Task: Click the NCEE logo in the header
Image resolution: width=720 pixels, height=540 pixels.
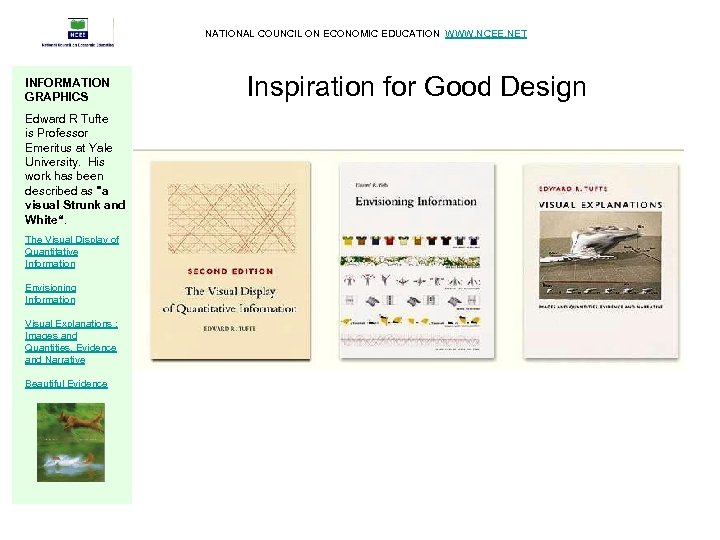Action: (x=78, y=32)
